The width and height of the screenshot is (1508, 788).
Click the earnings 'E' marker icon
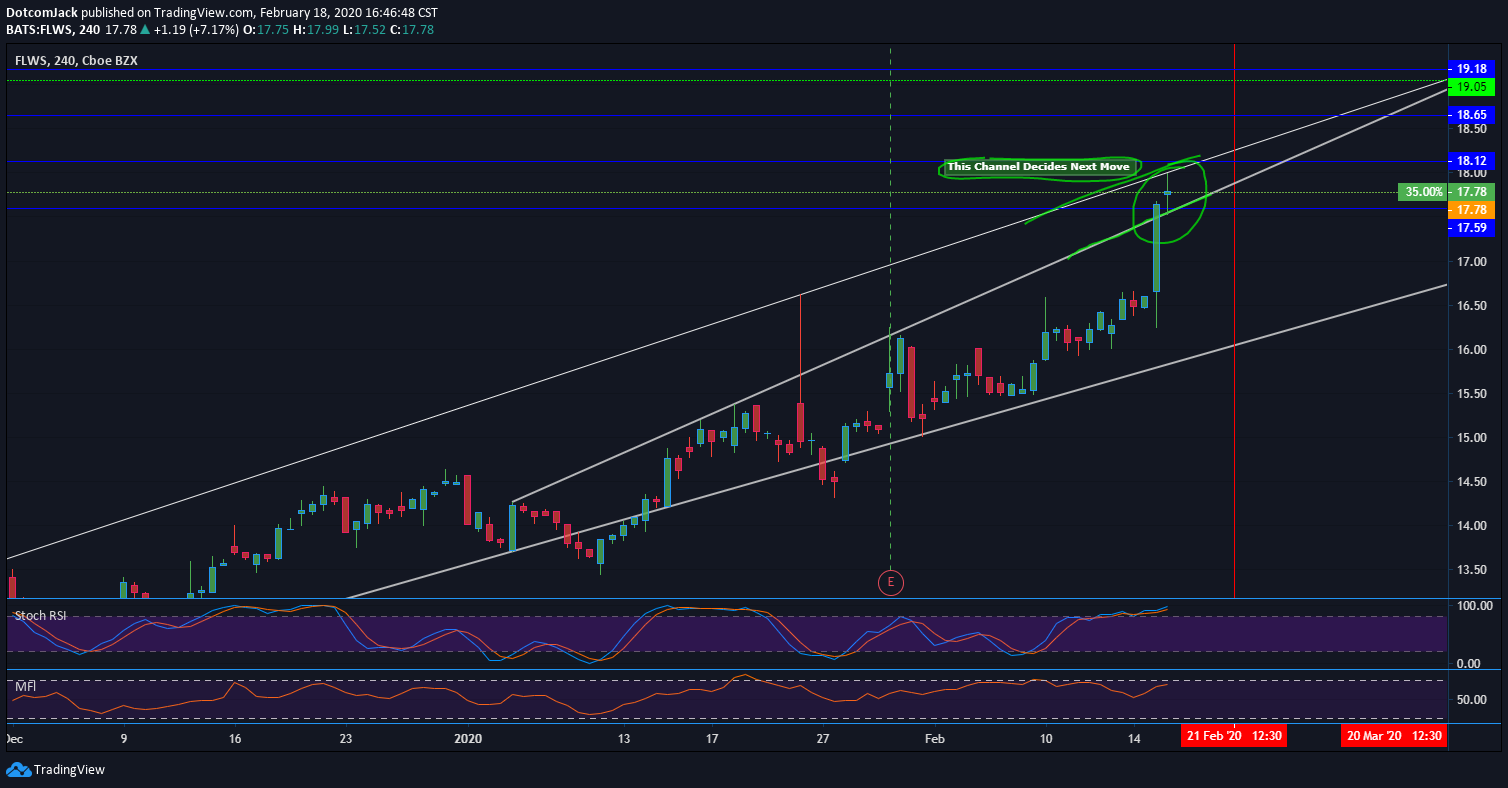point(890,581)
